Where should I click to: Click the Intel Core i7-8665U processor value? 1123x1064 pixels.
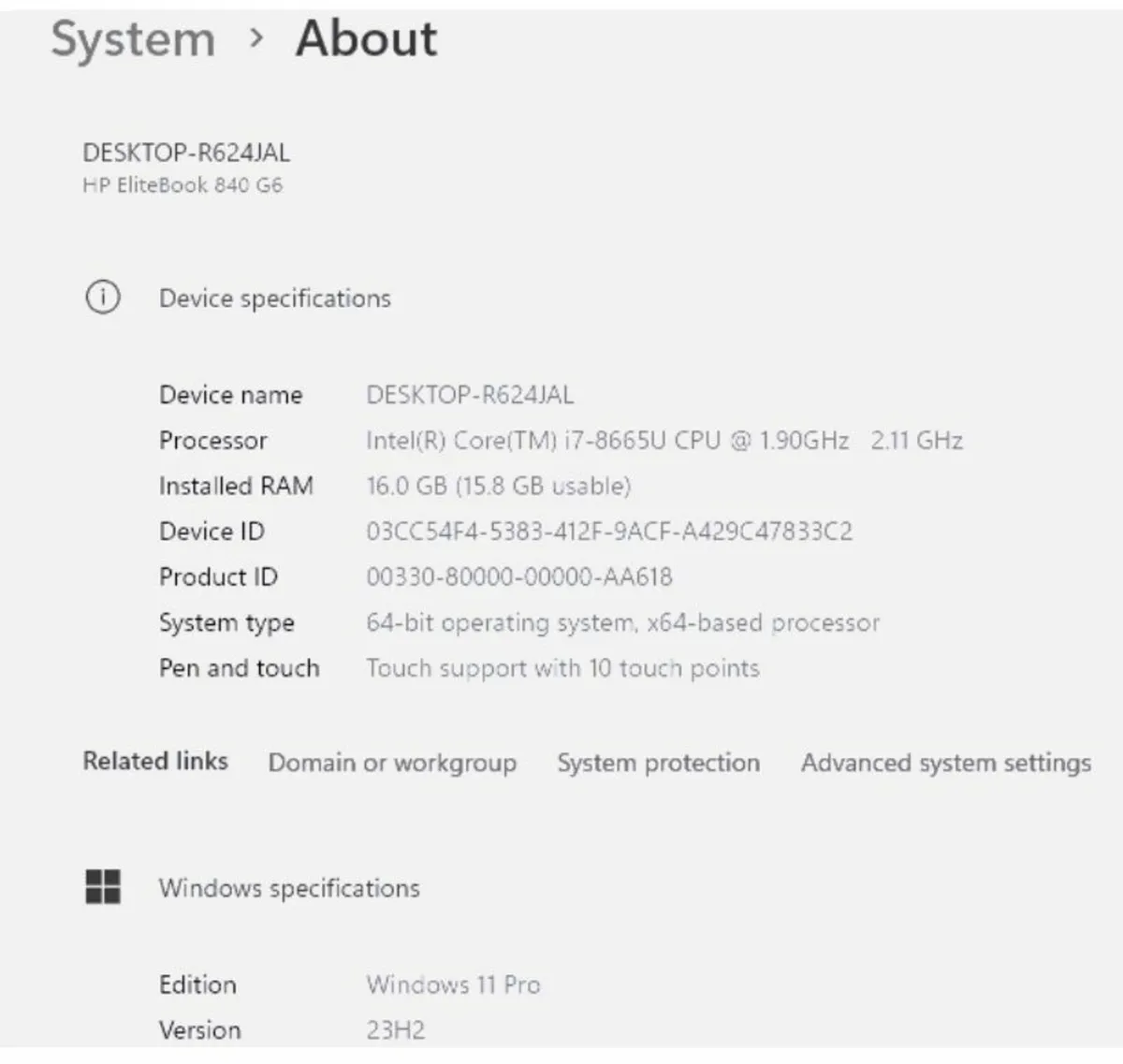(664, 441)
